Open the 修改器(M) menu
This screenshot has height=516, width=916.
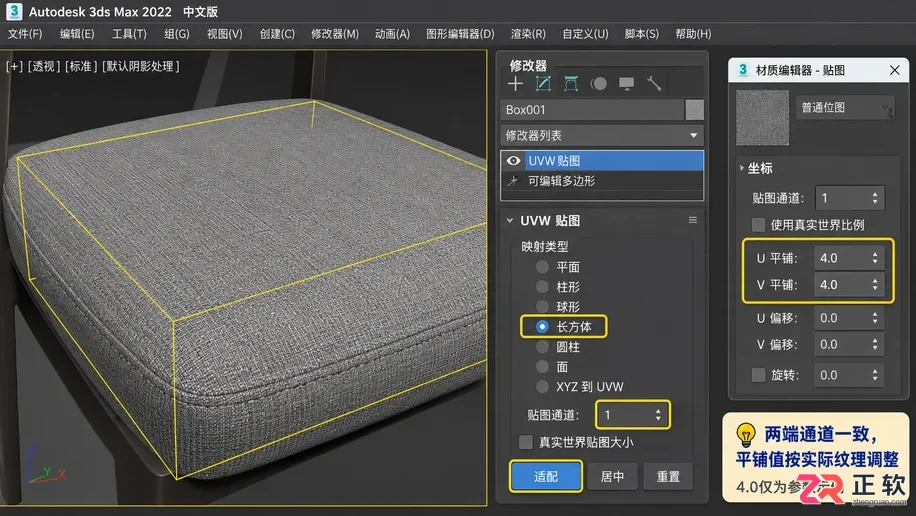click(x=335, y=34)
